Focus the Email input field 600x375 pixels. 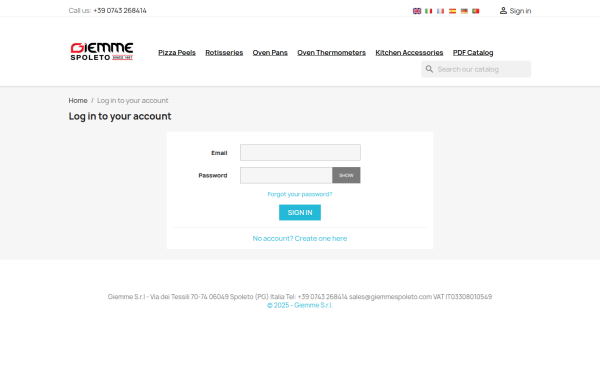(x=300, y=153)
